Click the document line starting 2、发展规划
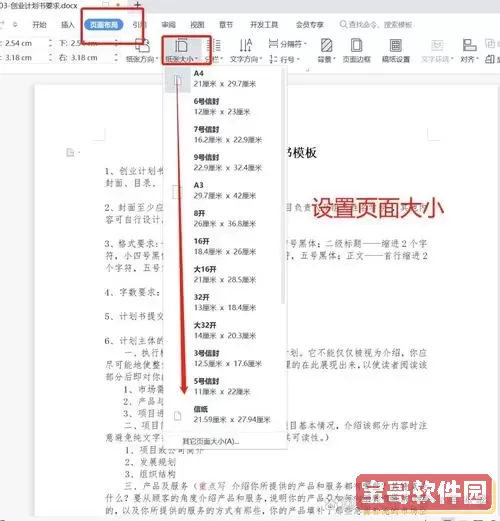Image resolution: width=500 pixels, height=521 pixels. pyautogui.click(x=150, y=462)
